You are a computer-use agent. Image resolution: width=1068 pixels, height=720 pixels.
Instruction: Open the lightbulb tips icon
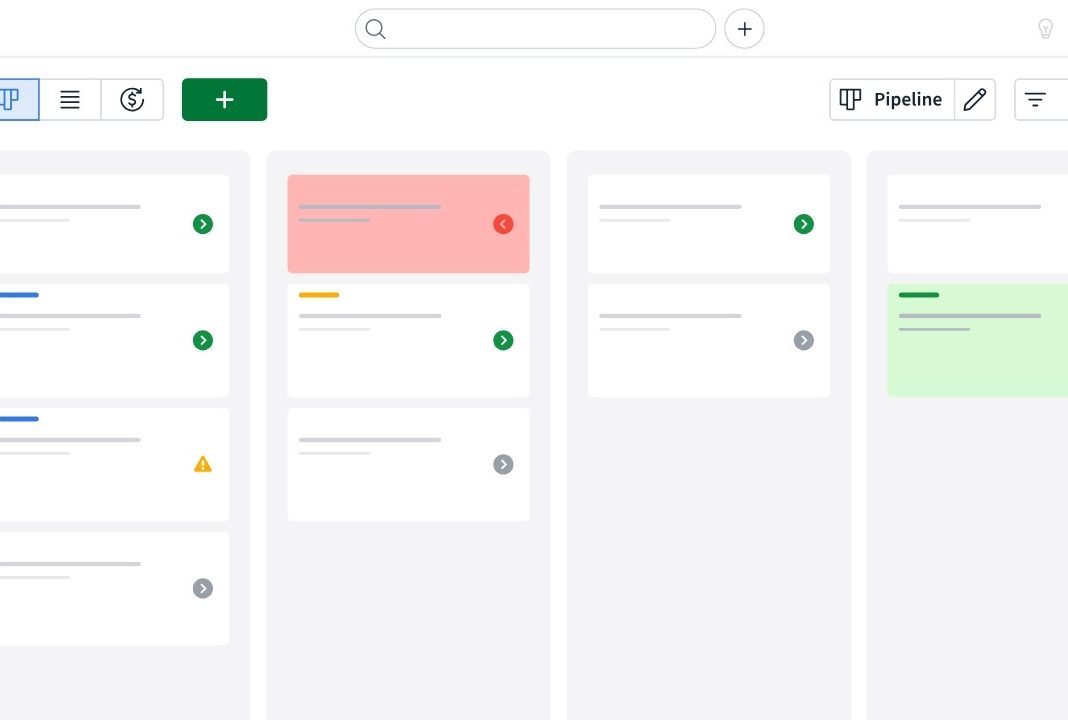click(x=1046, y=29)
